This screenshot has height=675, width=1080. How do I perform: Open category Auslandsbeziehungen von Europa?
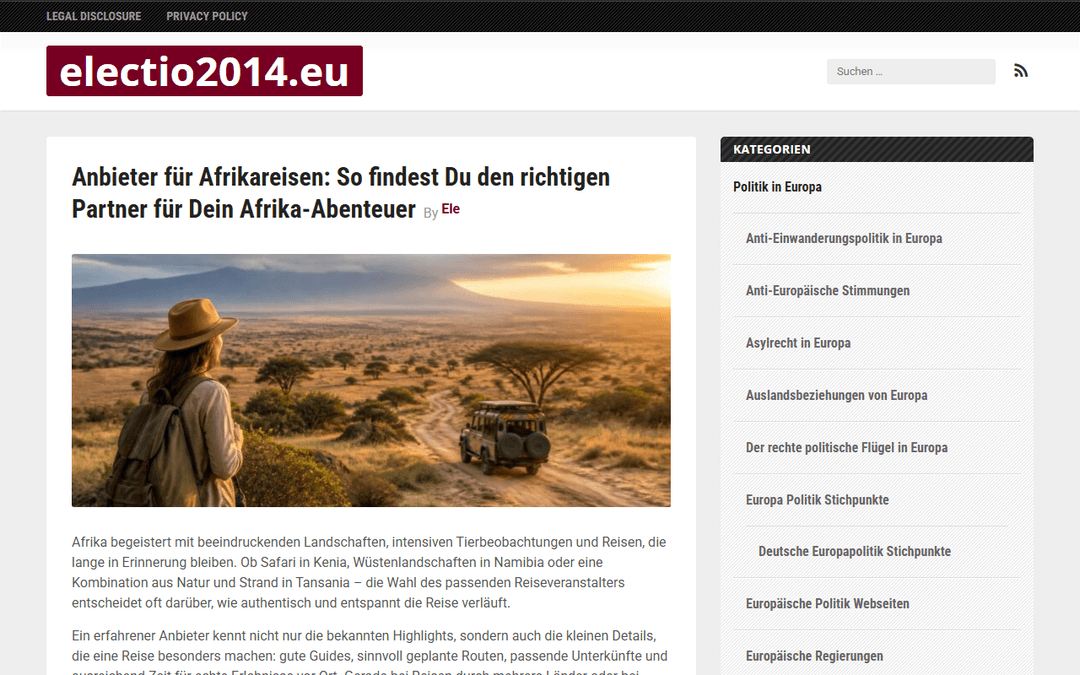(836, 395)
